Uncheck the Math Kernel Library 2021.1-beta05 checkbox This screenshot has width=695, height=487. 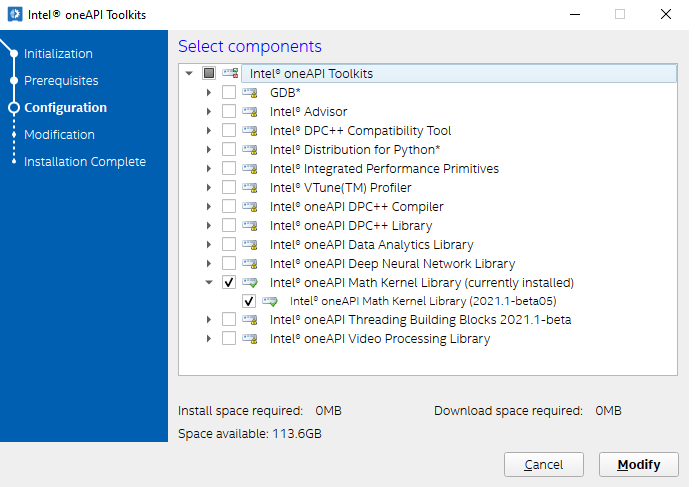click(x=249, y=301)
